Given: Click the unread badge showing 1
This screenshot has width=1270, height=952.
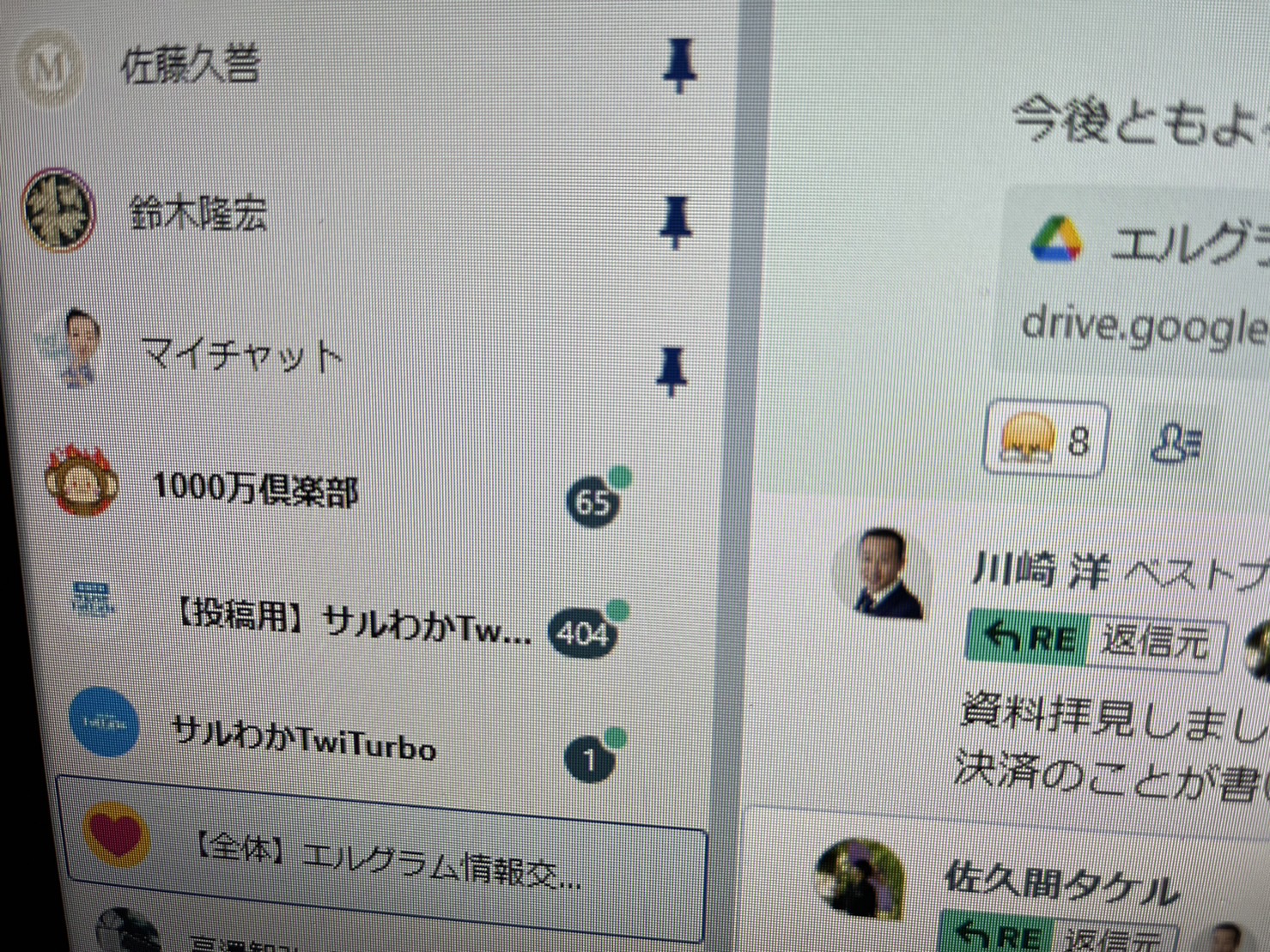Looking at the screenshot, I should click(590, 759).
